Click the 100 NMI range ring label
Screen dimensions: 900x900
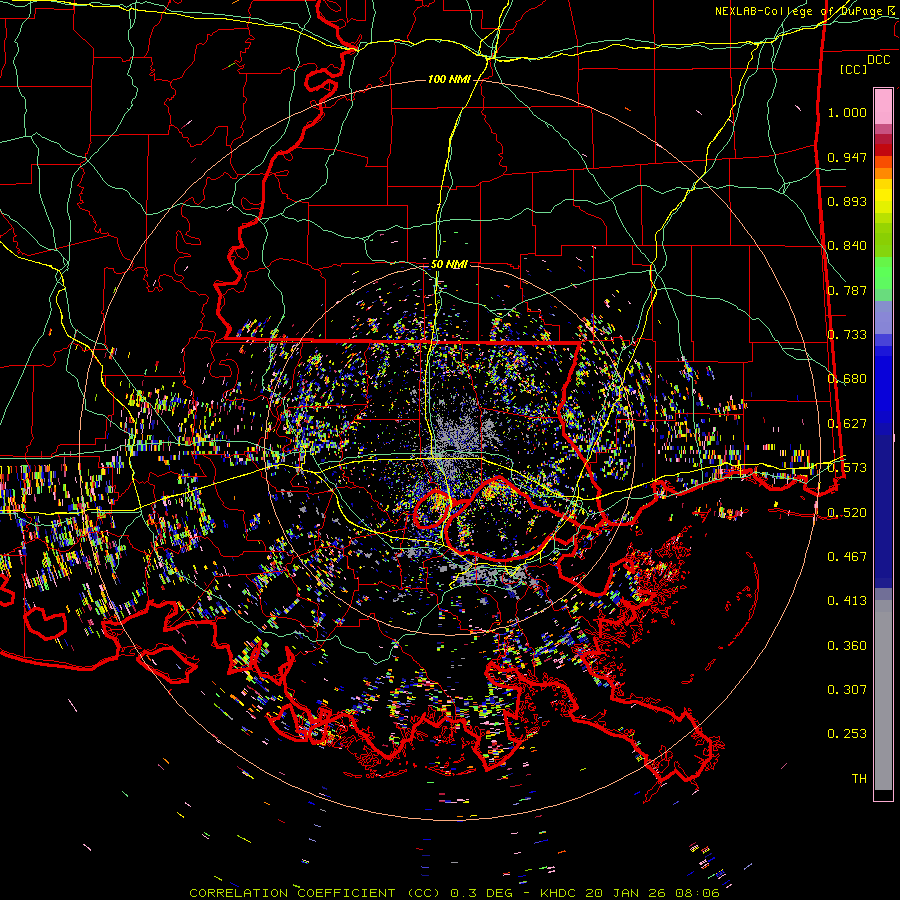(x=448, y=79)
